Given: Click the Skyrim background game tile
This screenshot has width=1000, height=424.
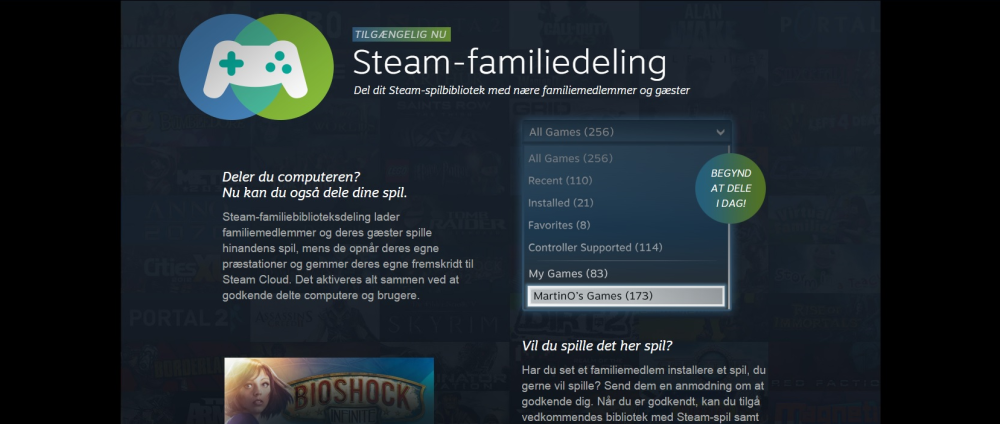Looking at the screenshot, I should click(443, 325).
